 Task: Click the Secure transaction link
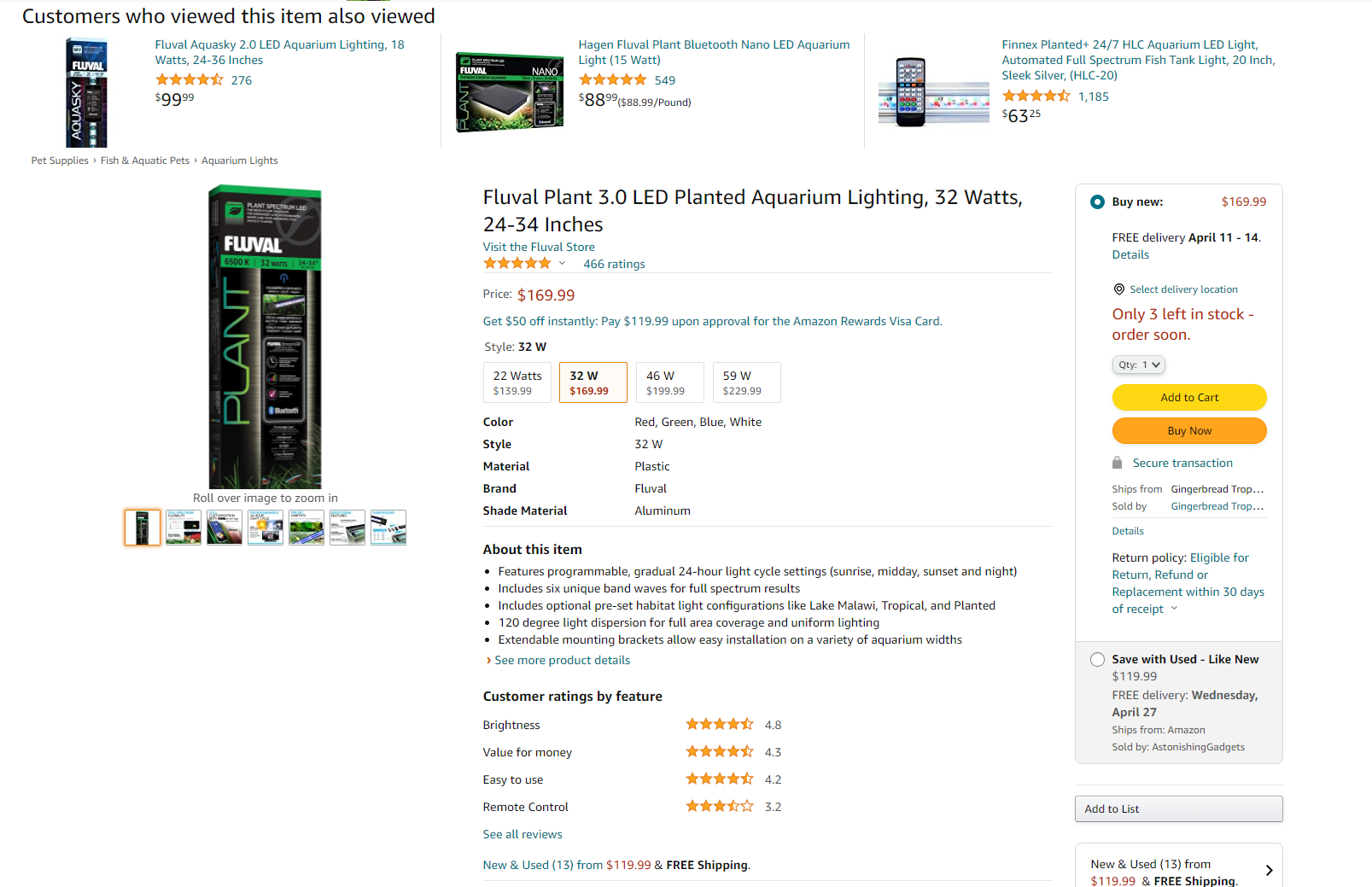pos(1182,464)
